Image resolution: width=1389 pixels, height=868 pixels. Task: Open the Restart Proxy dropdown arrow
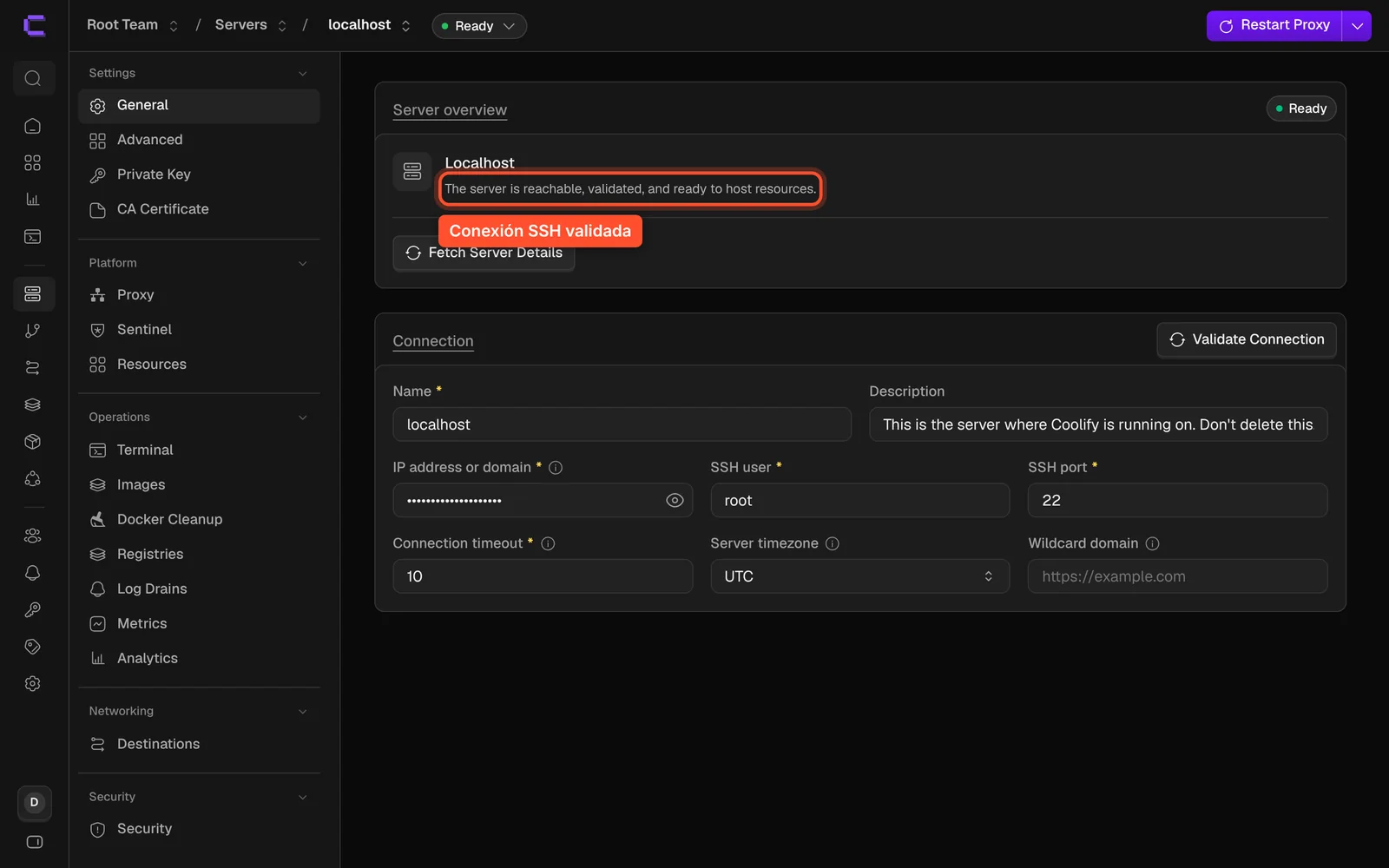click(x=1357, y=26)
